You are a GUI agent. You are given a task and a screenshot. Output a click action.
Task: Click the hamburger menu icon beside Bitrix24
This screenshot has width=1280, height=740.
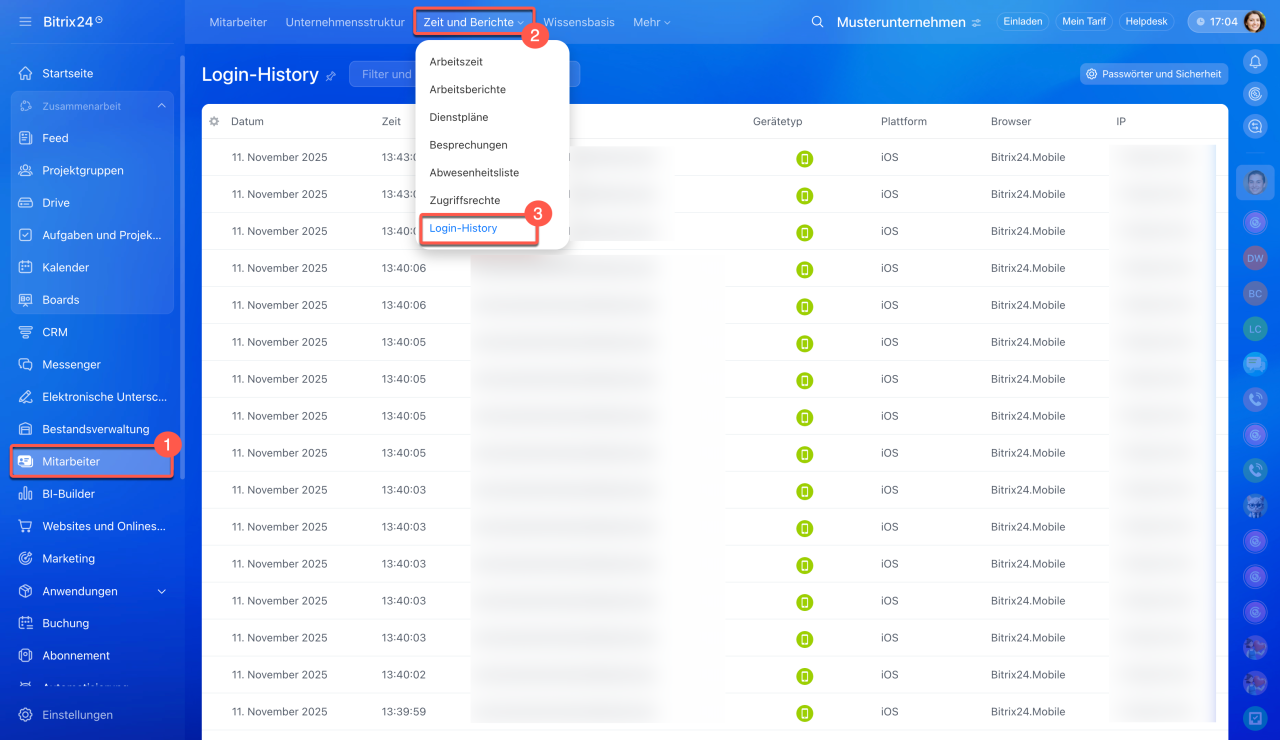click(25, 21)
